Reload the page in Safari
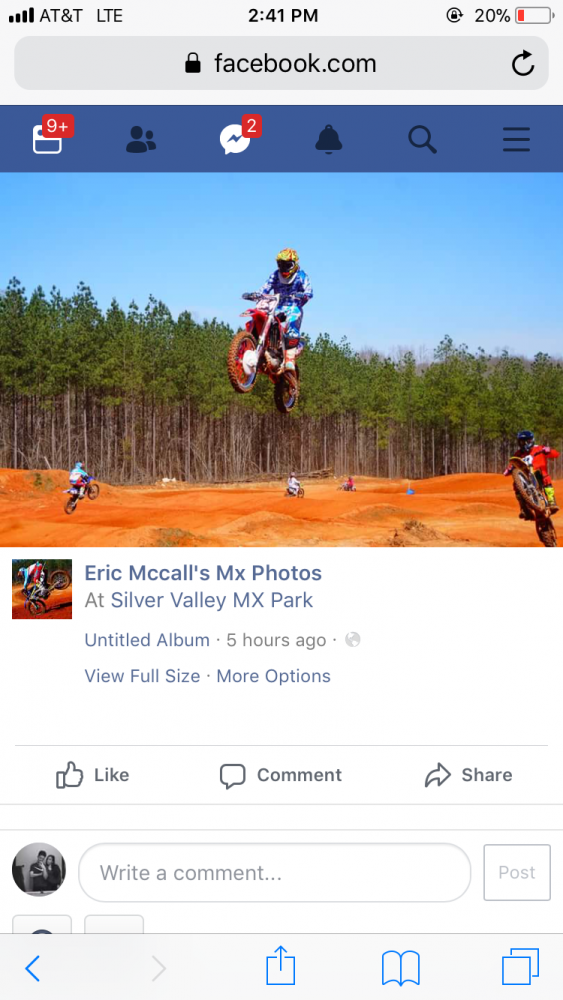The image size is (563, 1000). [x=523, y=64]
